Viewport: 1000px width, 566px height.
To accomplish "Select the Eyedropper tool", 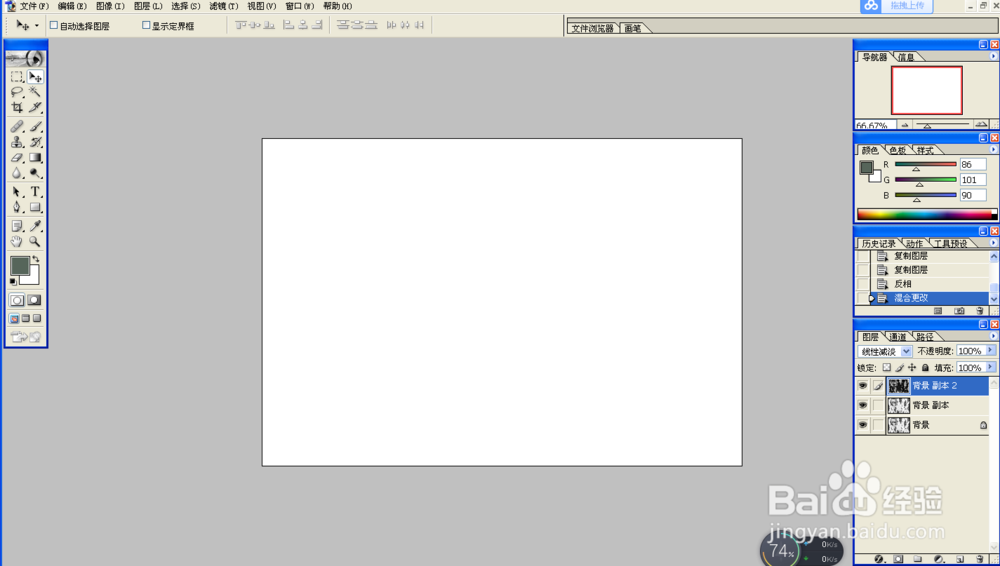I will (x=35, y=226).
